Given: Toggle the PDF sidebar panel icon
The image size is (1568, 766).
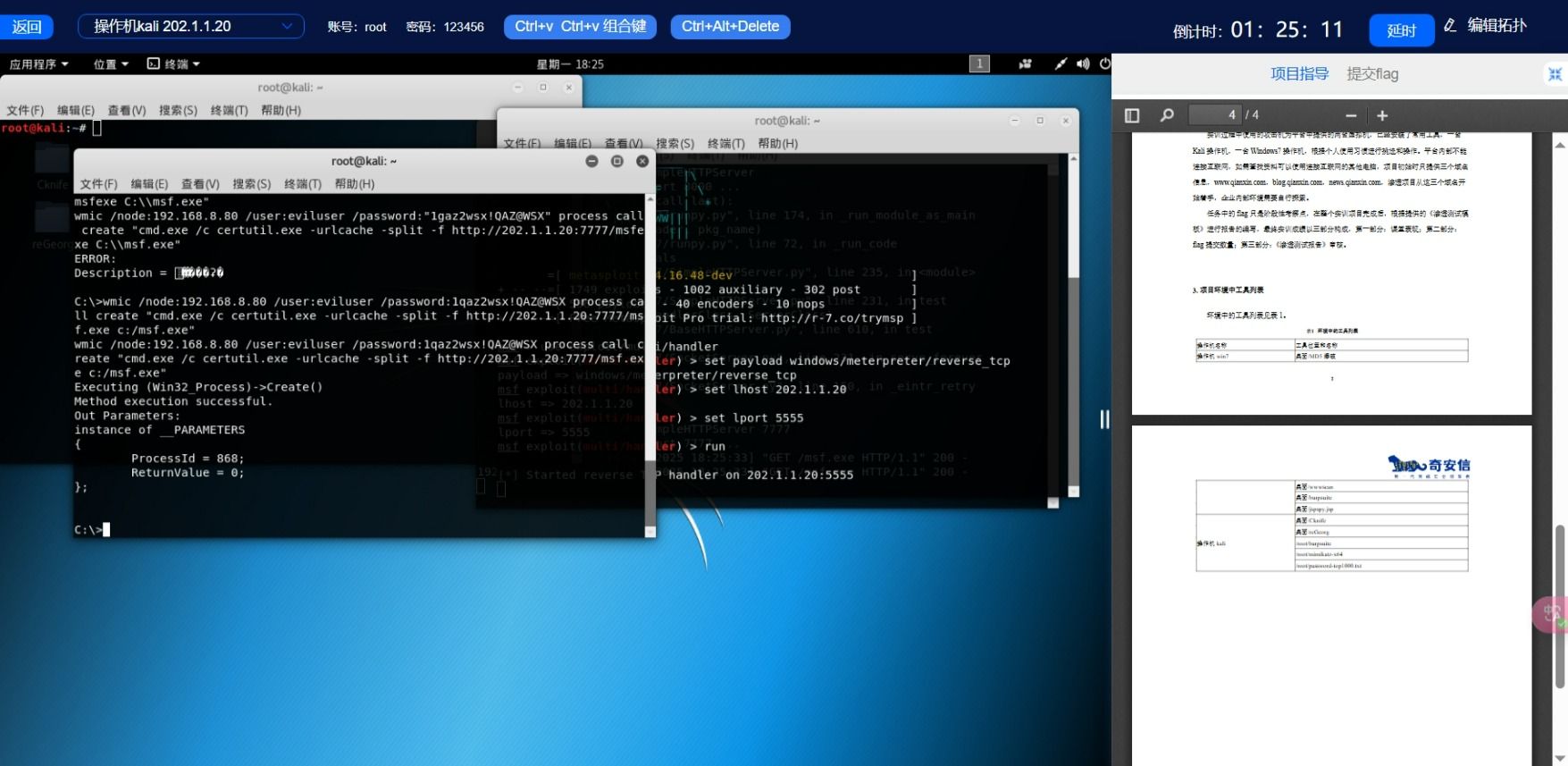Looking at the screenshot, I should pos(1132,115).
